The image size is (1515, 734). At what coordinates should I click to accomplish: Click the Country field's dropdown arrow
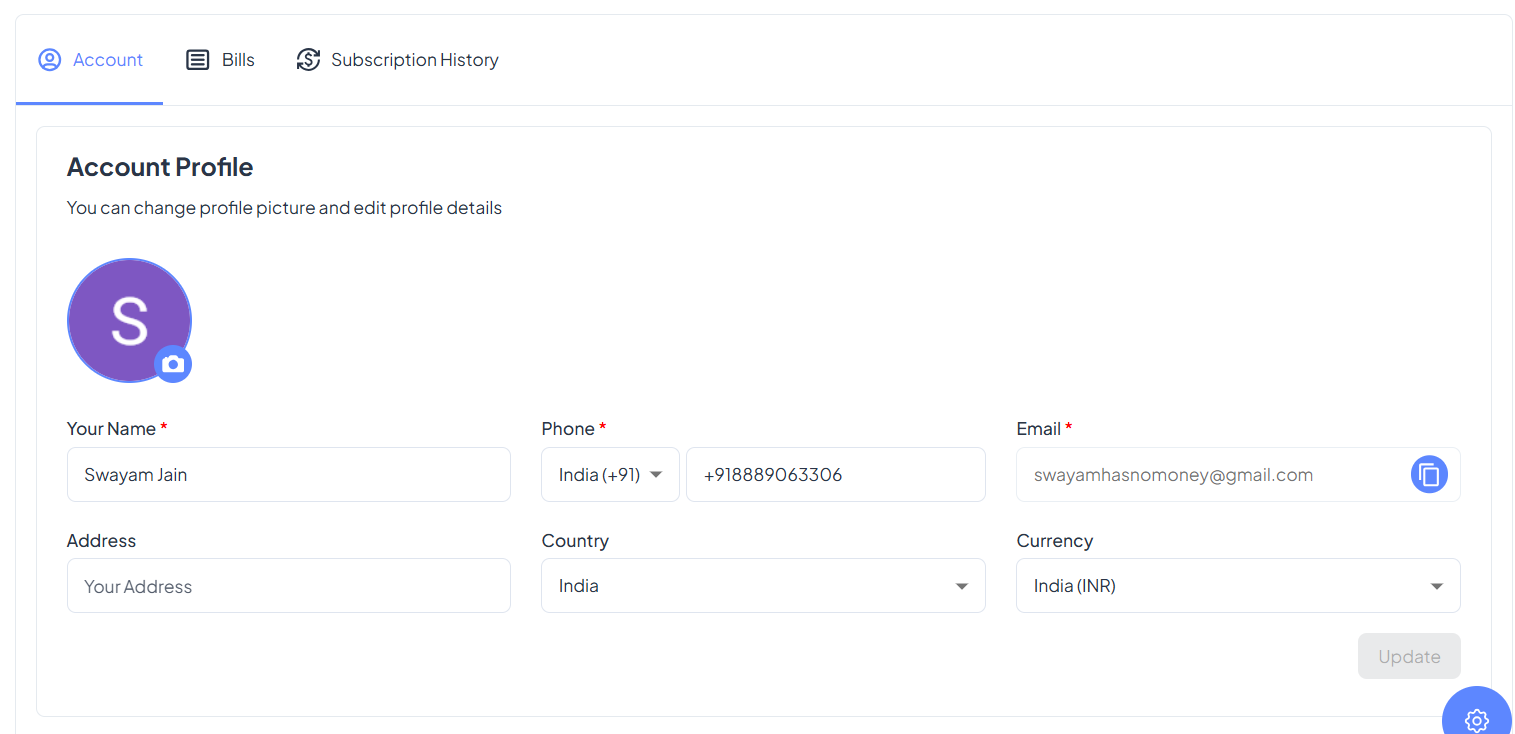coord(961,586)
